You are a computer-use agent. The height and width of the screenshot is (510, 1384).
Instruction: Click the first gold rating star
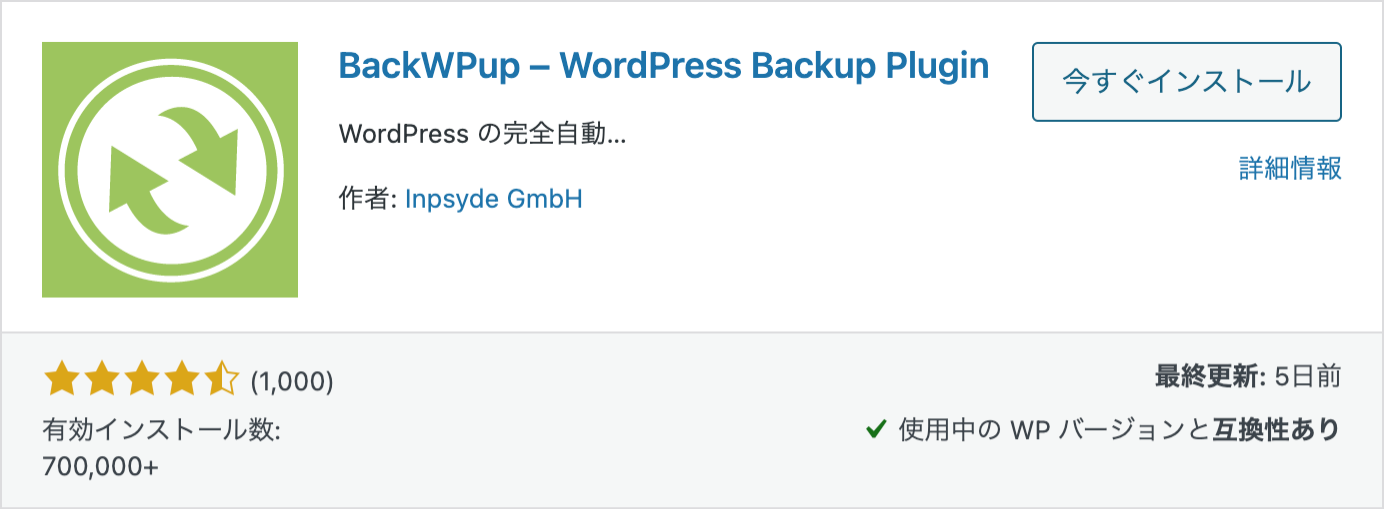(x=62, y=380)
